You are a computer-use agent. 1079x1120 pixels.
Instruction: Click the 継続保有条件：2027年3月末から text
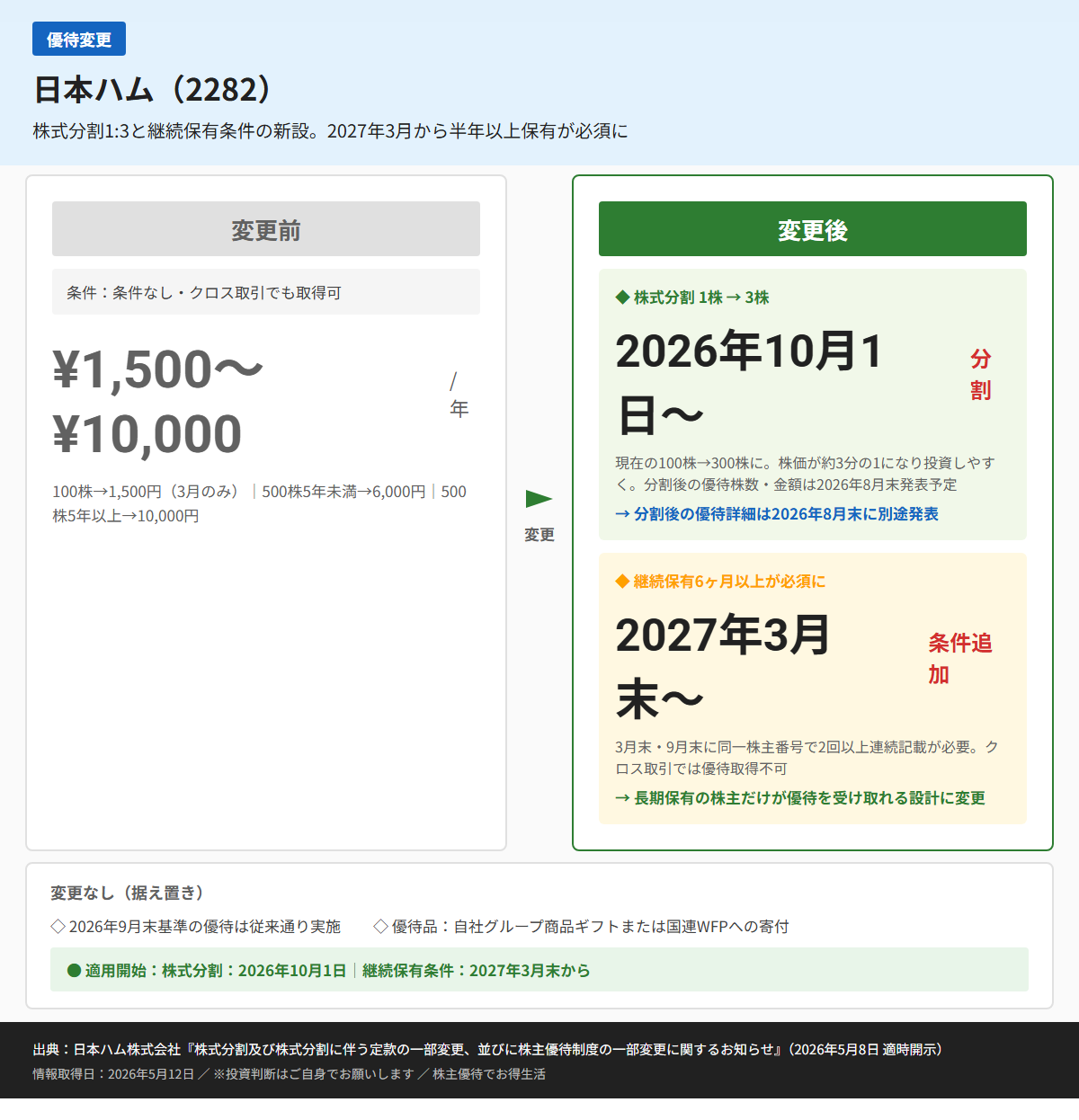pyautogui.click(x=477, y=971)
